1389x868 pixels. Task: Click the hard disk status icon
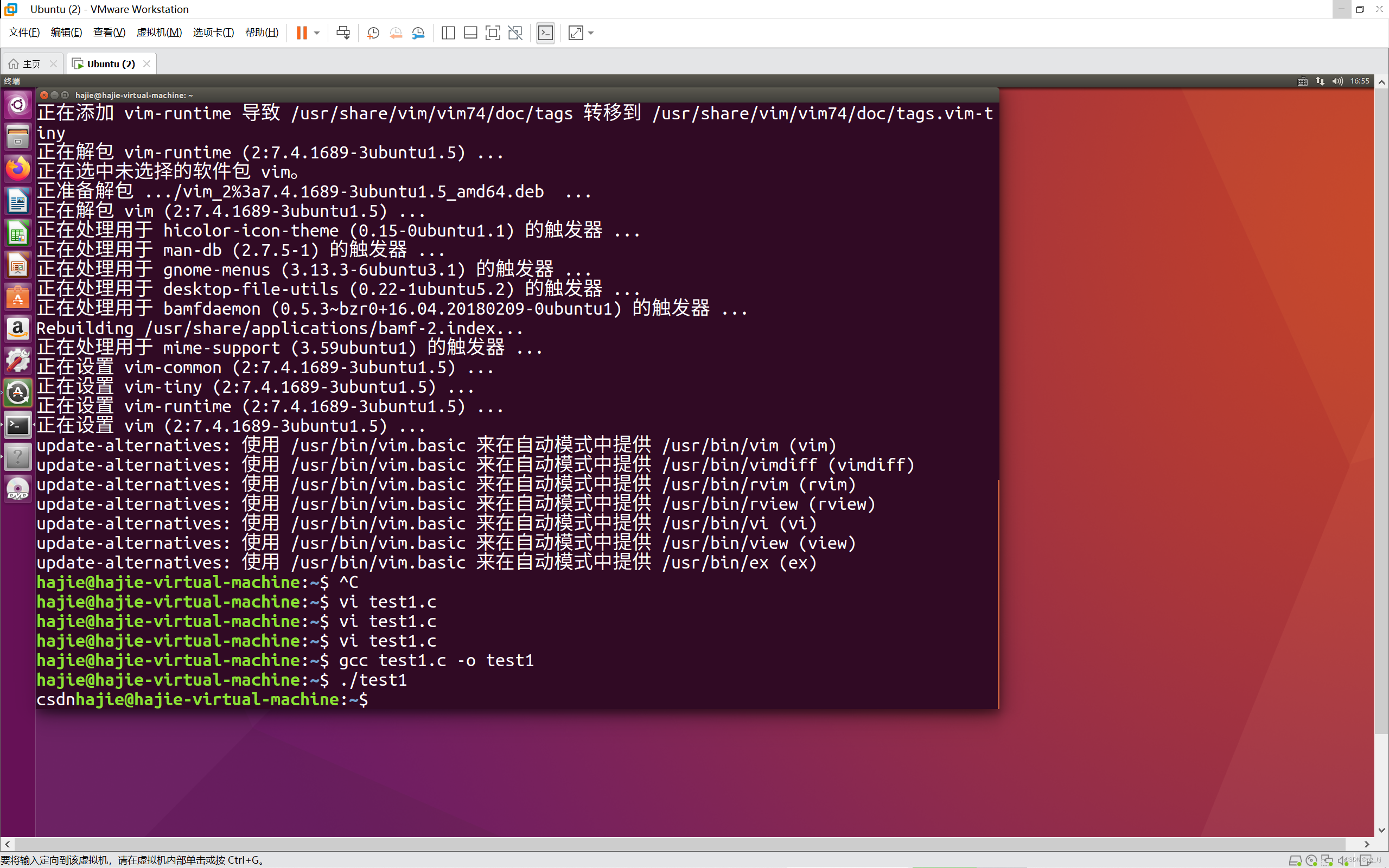(1295, 860)
